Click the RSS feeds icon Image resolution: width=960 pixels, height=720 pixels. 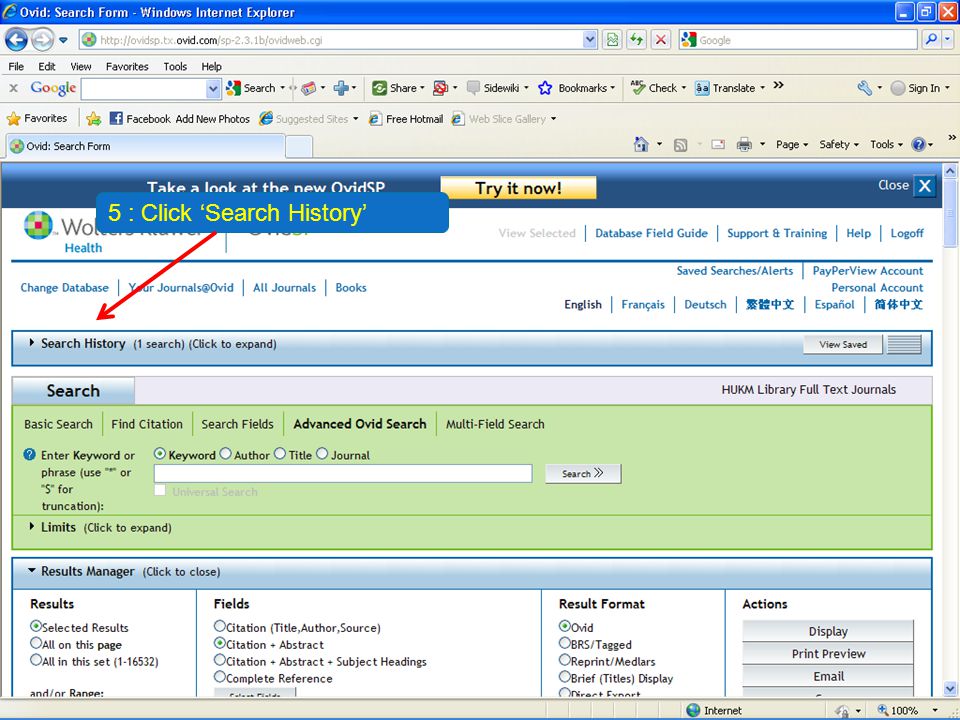tap(680, 145)
